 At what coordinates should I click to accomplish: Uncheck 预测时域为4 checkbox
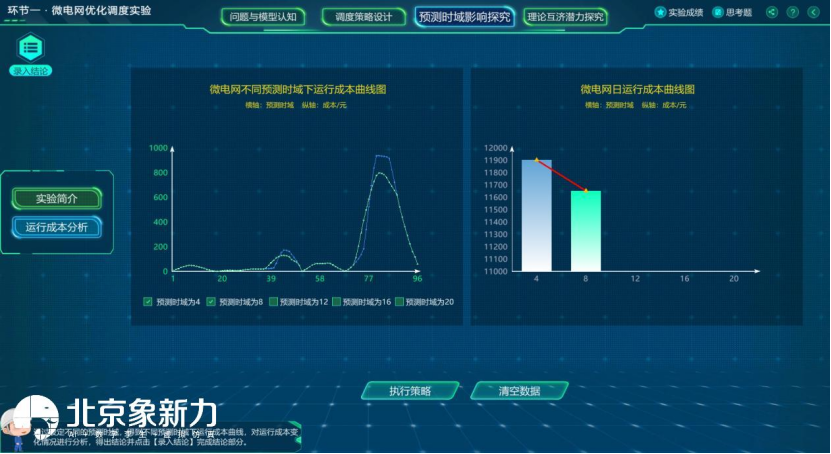click(148, 301)
